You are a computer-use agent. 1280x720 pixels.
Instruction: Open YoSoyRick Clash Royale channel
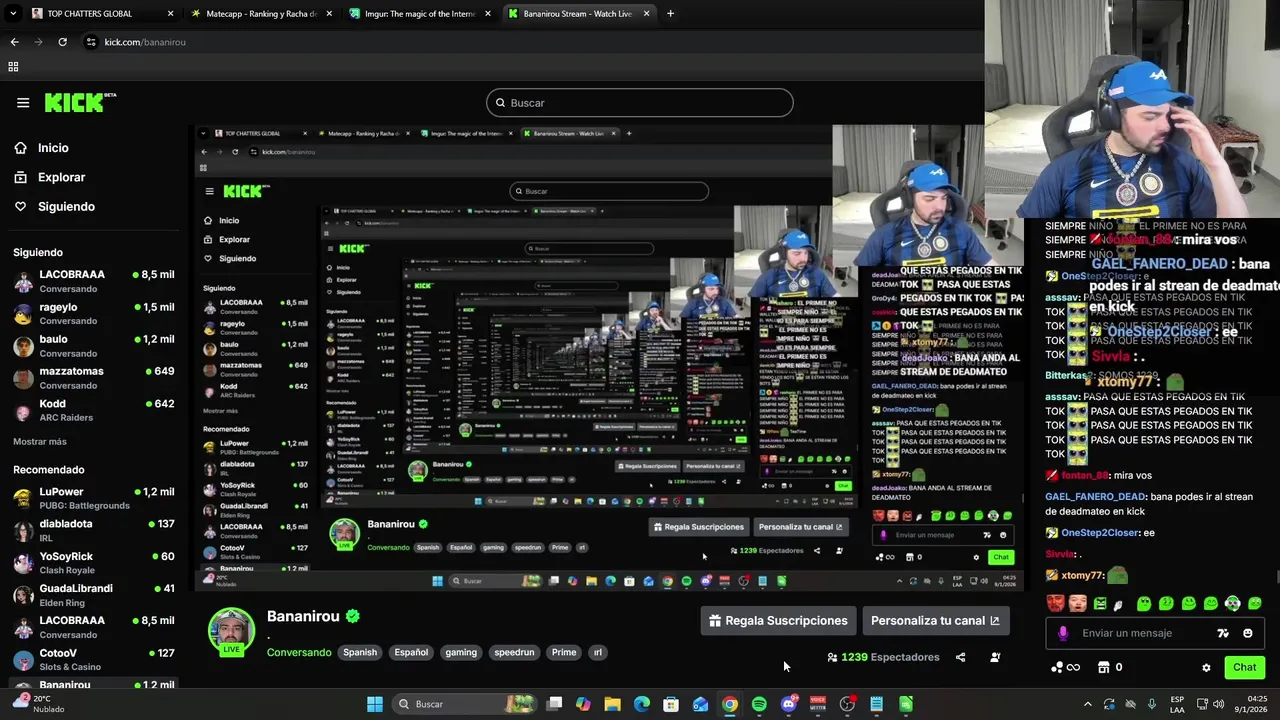point(94,563)
